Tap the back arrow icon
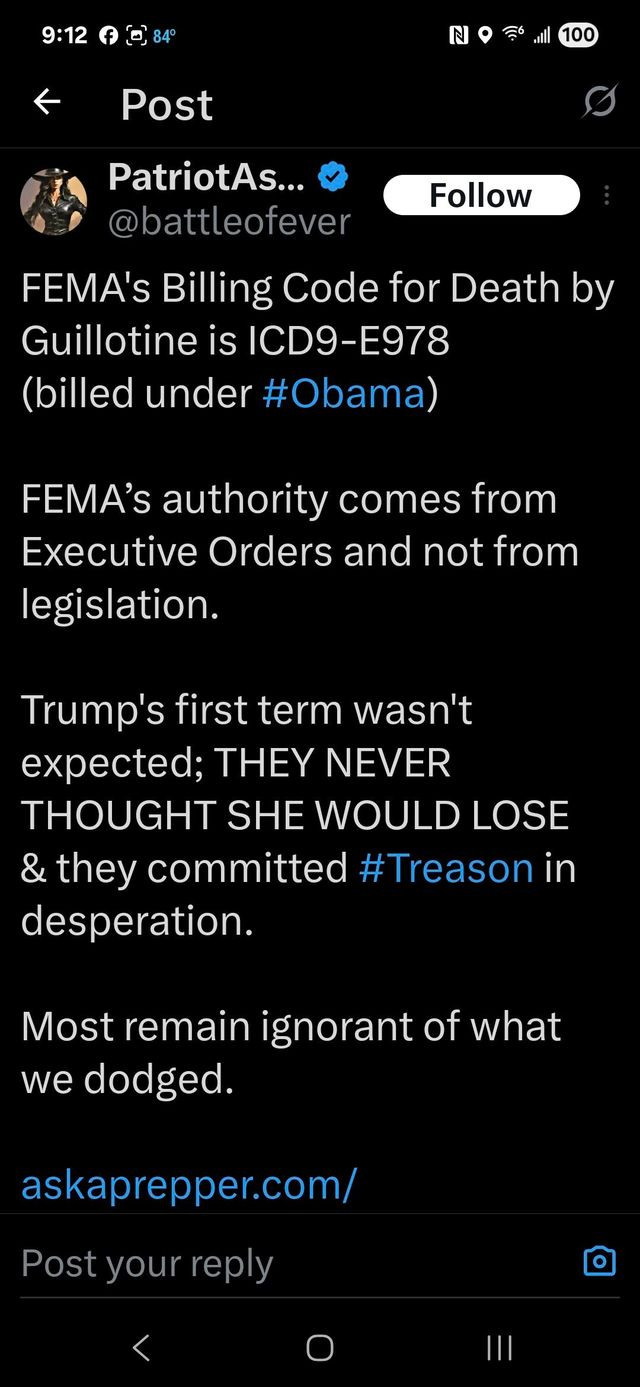Viewport: 640px width, 1387px height. [x=47, y=103]
